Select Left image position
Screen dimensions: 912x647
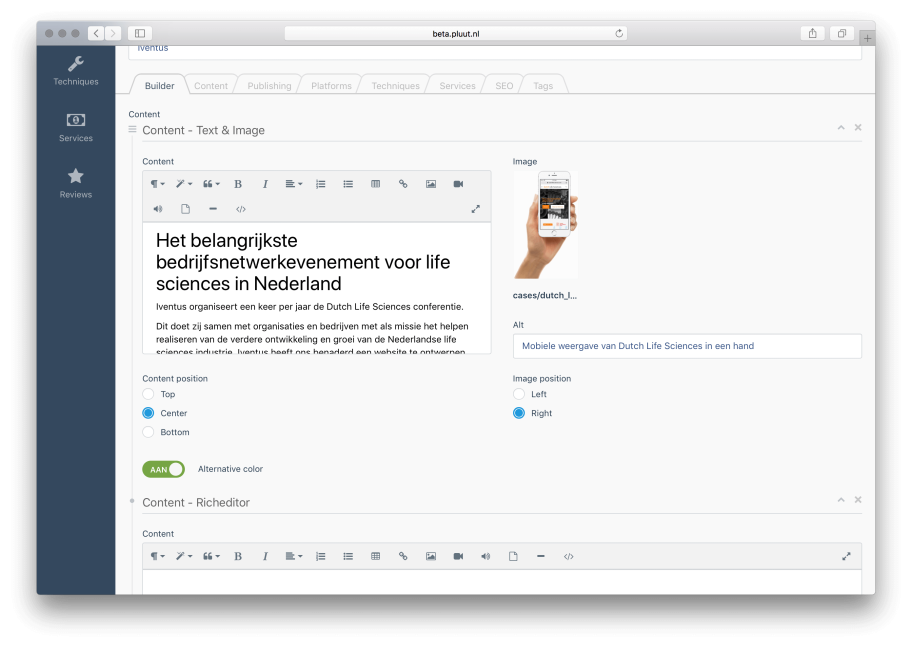tap(519, 394)
